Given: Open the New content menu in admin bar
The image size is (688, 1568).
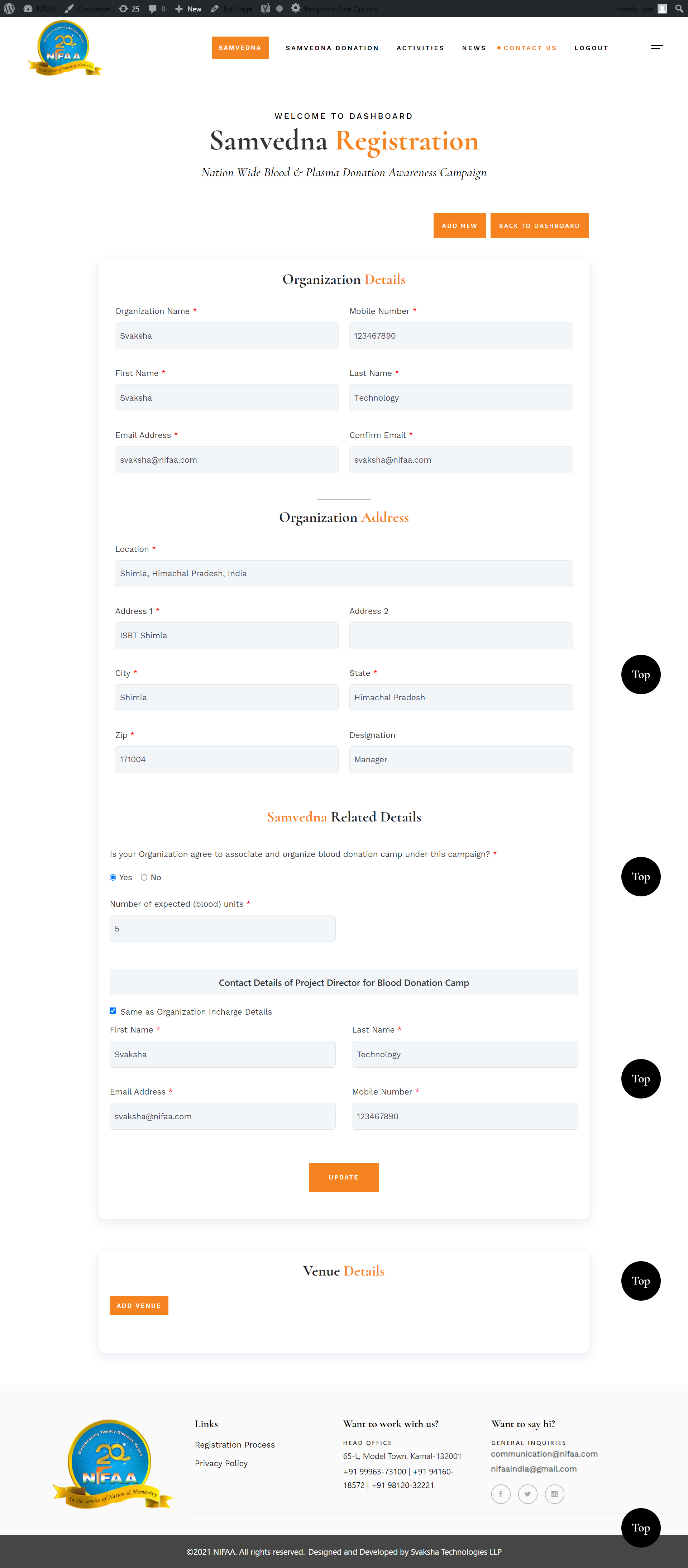Looking at the screenshot, I should [188, 9].
